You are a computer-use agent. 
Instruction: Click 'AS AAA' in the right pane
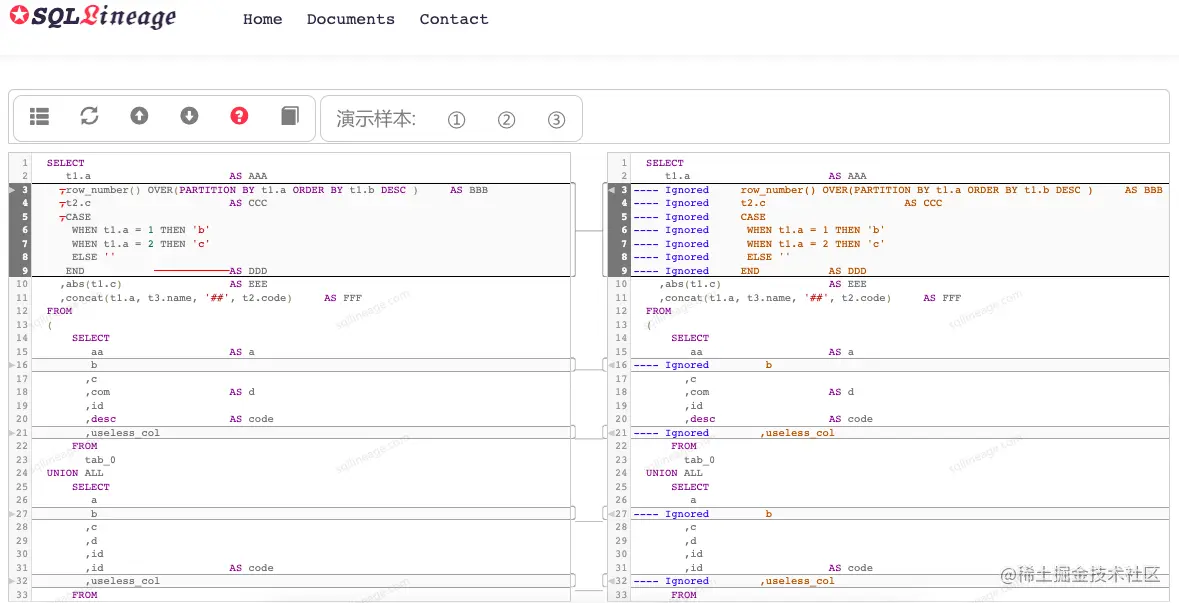tap(847, 176)
